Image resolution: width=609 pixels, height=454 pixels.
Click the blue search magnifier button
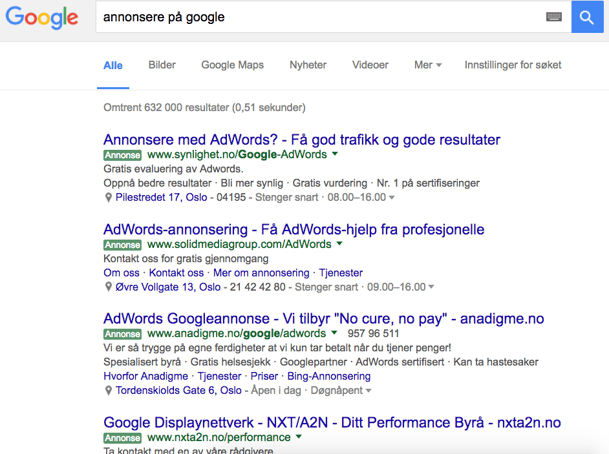[x=587, y=17]
